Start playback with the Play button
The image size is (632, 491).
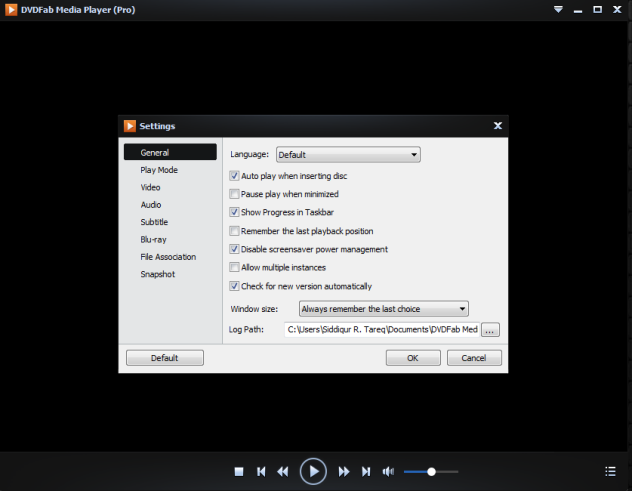coord(313,471)
